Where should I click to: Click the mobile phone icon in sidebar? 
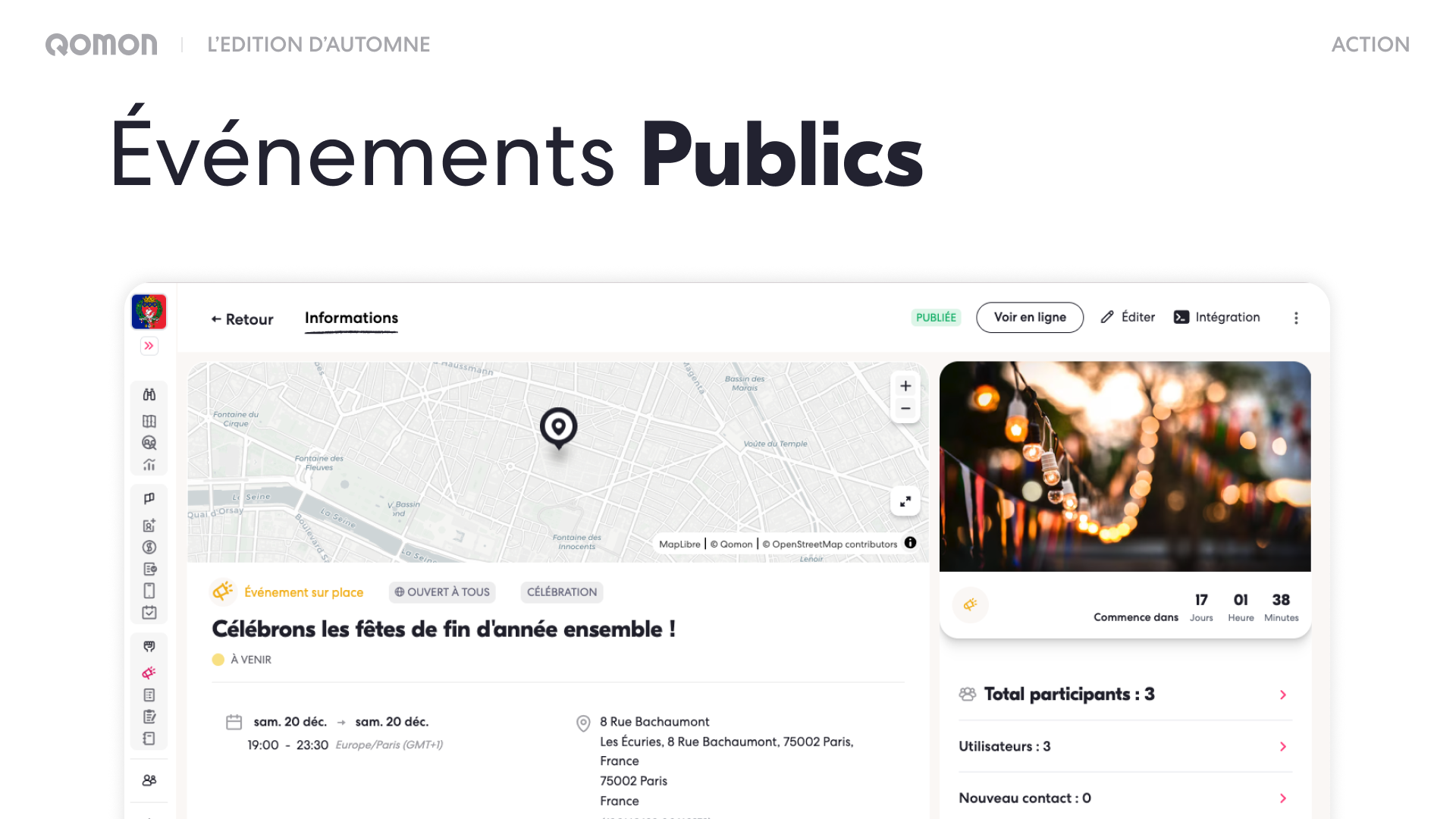(x=149, y=591)
